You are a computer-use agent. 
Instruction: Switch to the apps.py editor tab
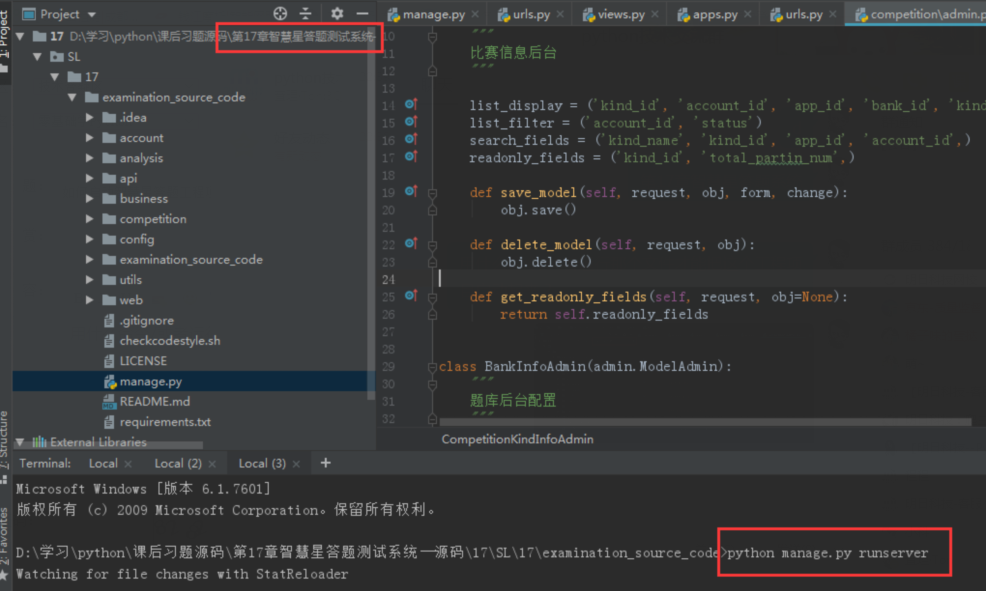point(714,14)
